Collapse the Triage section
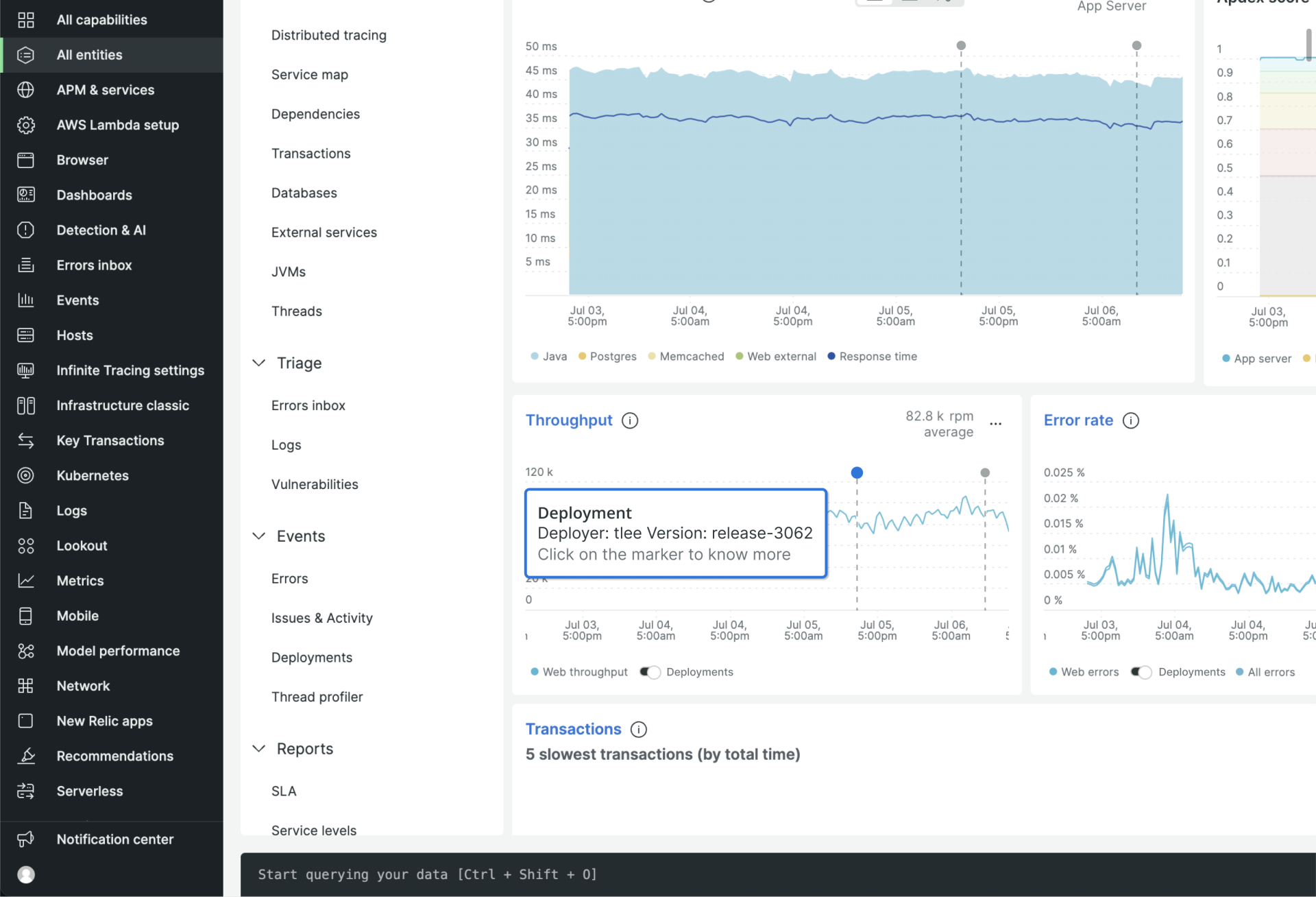The height and width of the screenshot is (897, 1316). (259, 363)
